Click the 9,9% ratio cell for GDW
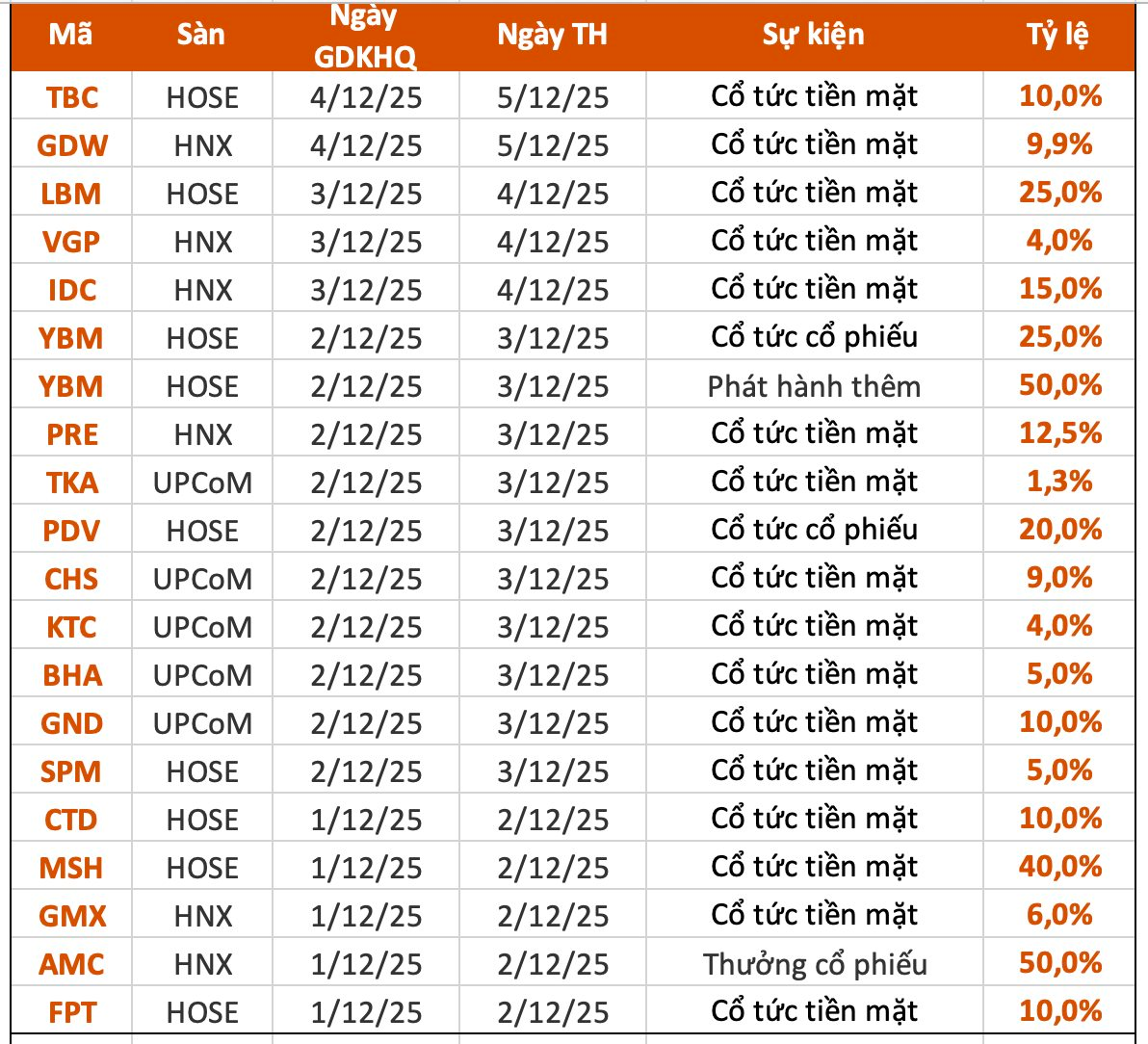Screen dimensions: 1148x1044 [x=1059, y=145]
